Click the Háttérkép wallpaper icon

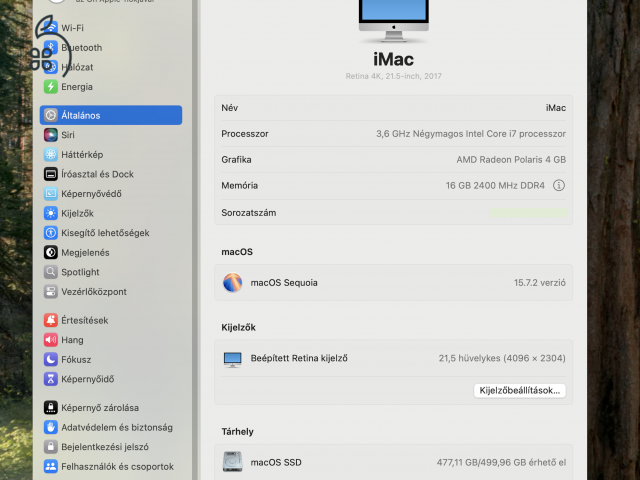51,154
